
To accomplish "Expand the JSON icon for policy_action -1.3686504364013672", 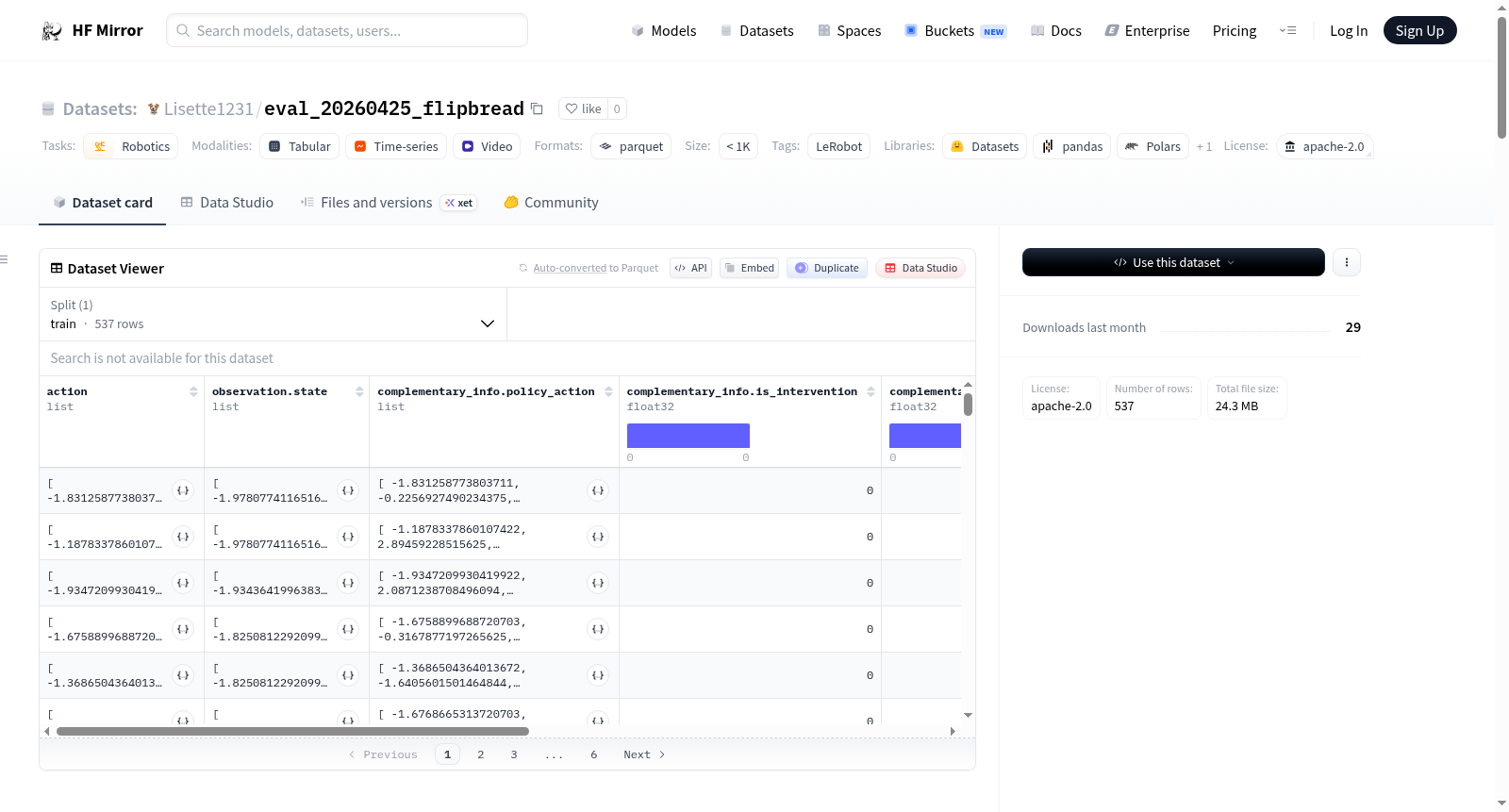I will [598, 675].
